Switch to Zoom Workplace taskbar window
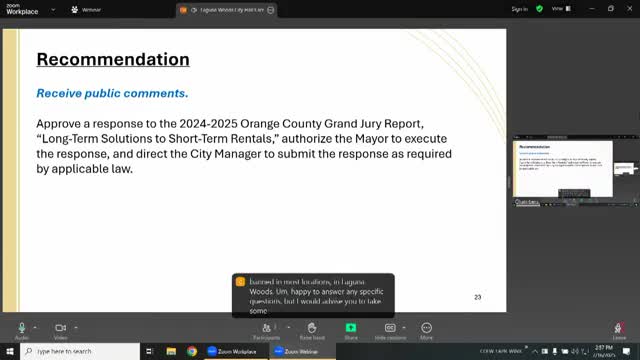640x360 pixels. click(236, 351)
